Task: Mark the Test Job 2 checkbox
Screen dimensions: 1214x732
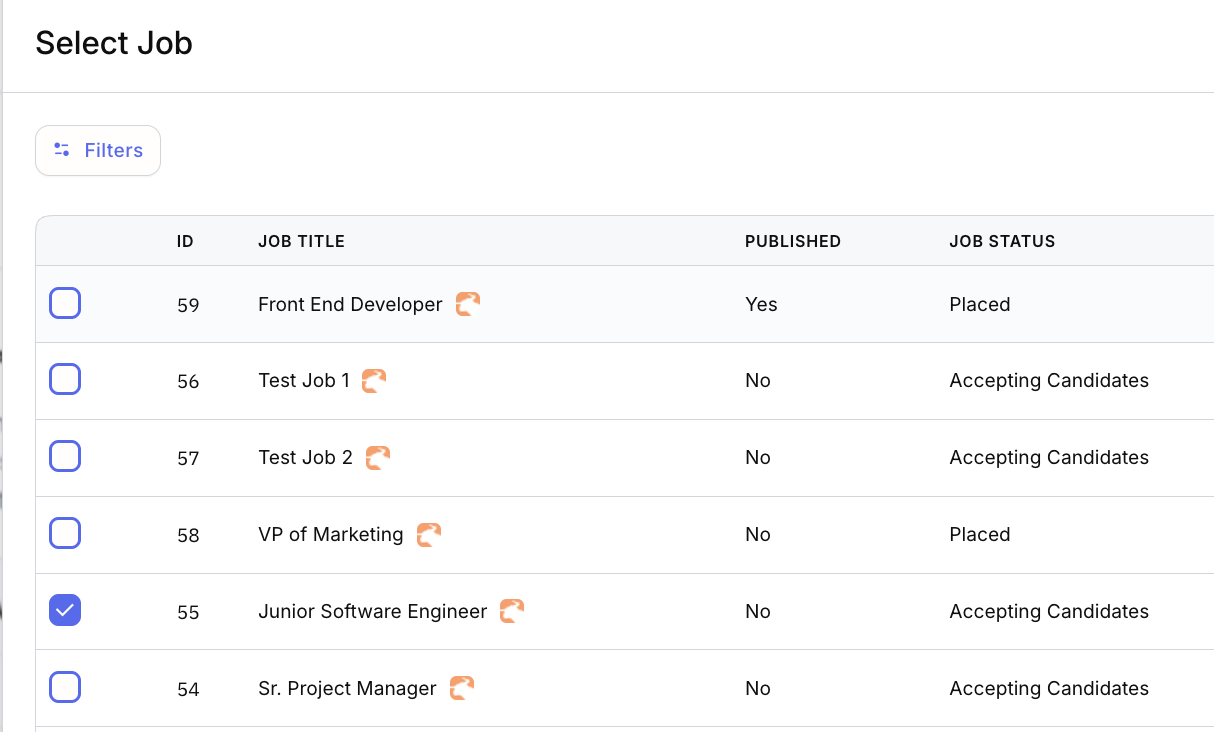Action: tap(65, 457)
